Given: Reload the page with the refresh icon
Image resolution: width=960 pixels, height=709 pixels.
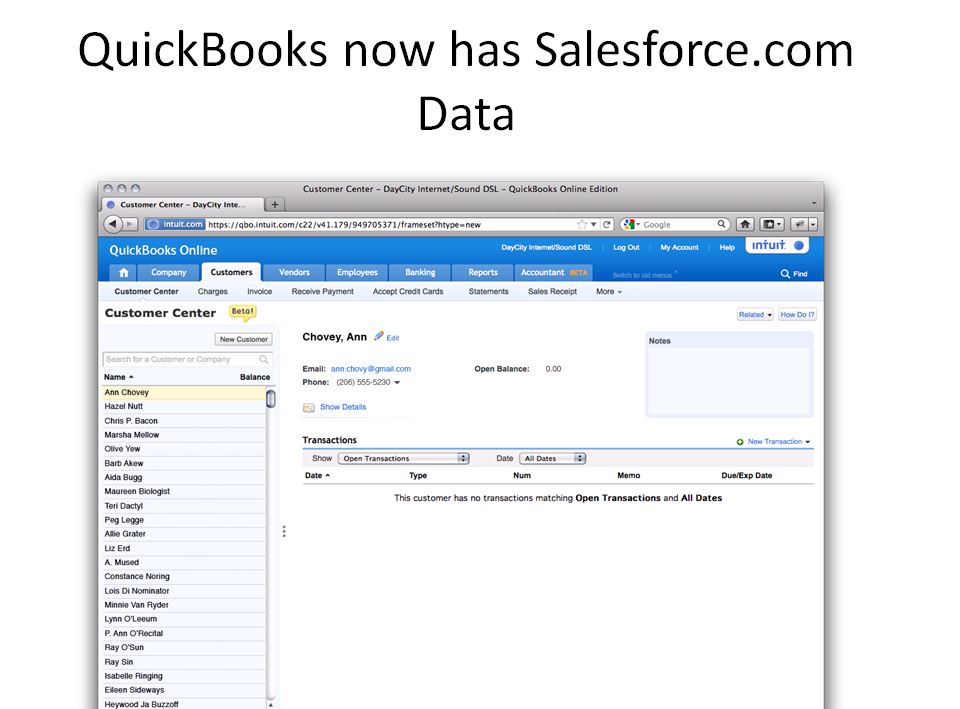Looking at the screenshot, I should 606,225.
